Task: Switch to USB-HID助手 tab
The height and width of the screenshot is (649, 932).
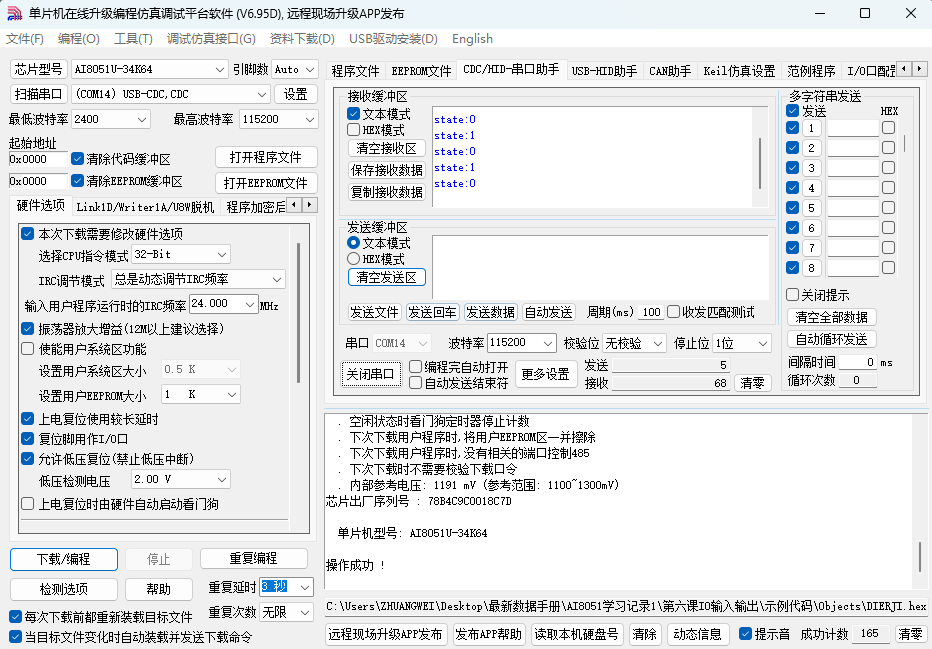Action: point(604,71)
